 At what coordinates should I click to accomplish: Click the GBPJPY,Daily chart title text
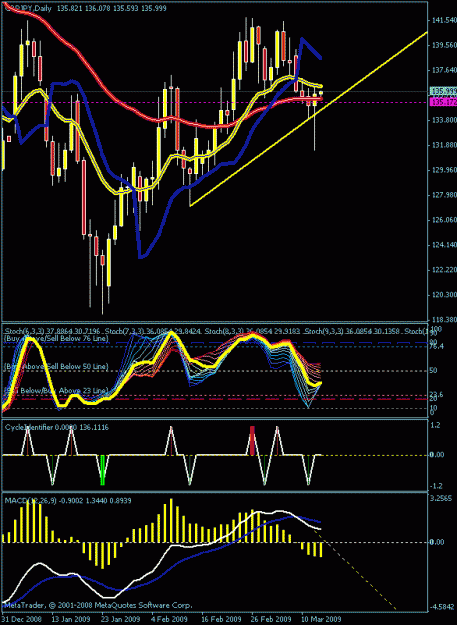tap(27, 8)
